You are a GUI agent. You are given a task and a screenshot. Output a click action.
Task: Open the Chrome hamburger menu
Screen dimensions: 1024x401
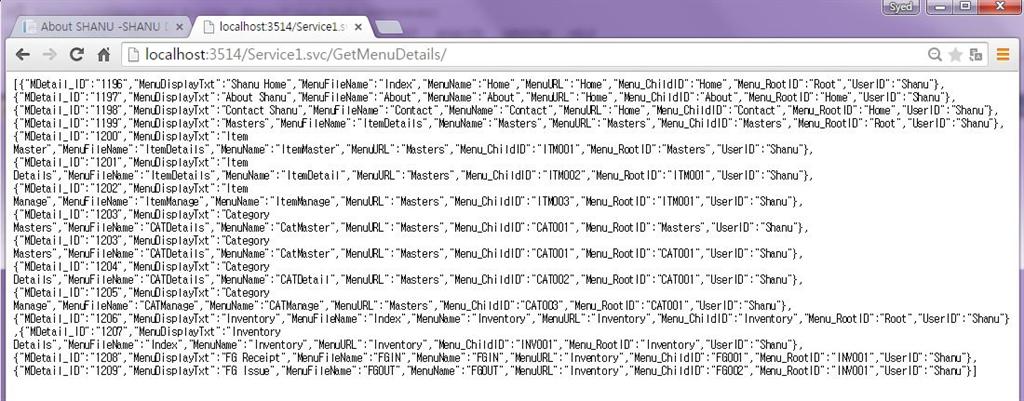click(1003, 55)
